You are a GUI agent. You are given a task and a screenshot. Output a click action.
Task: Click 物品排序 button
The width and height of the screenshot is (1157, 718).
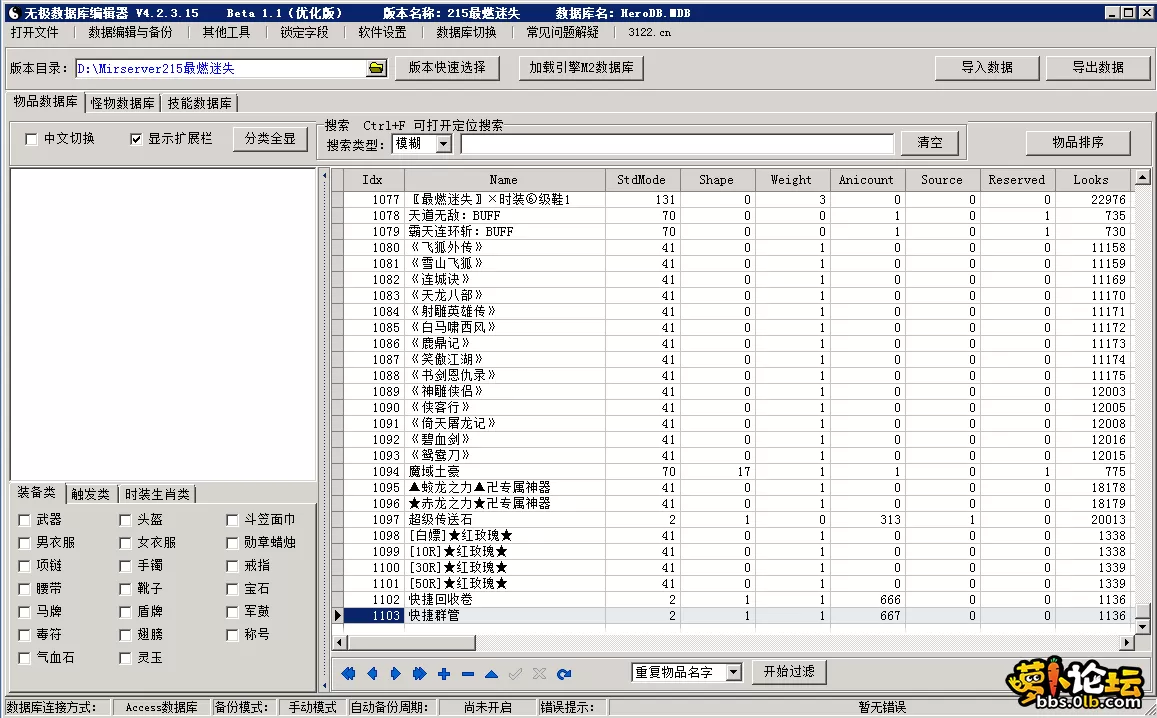pos(1078,142)
